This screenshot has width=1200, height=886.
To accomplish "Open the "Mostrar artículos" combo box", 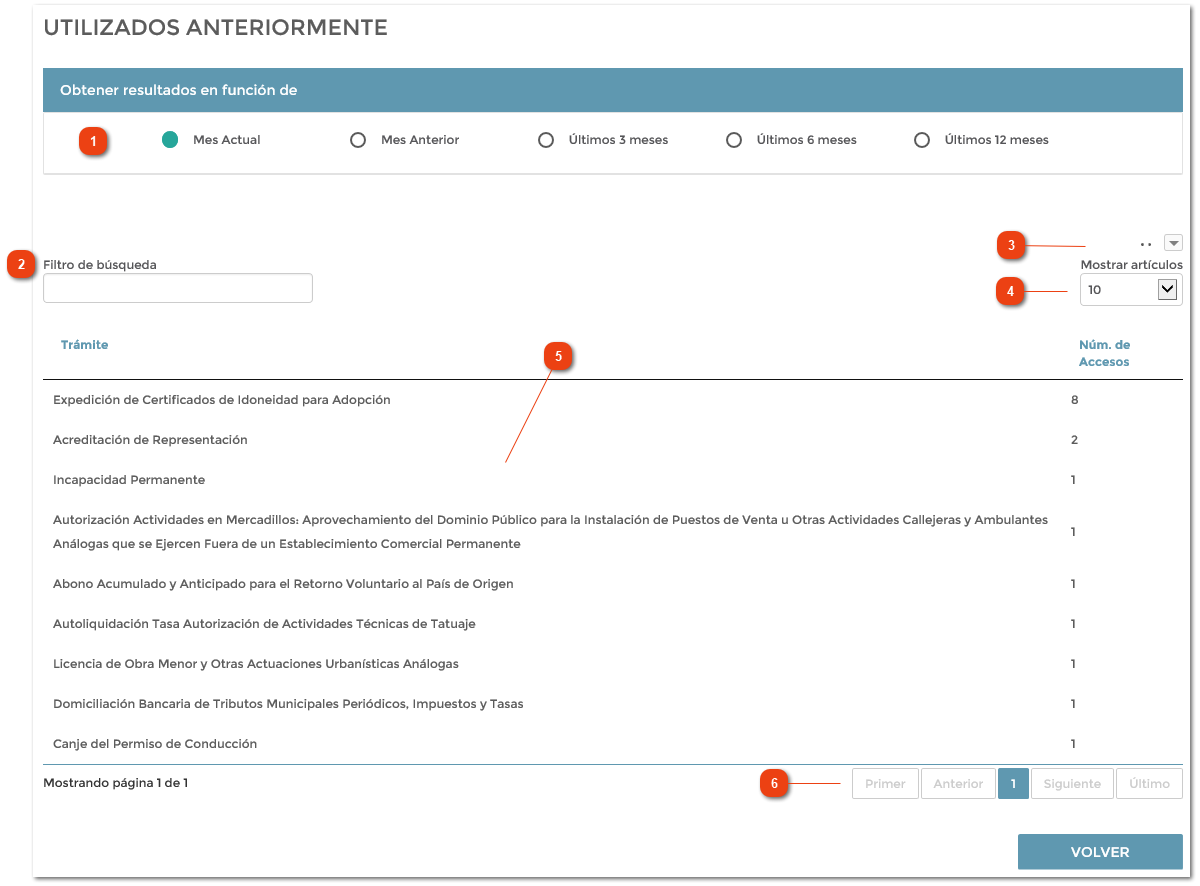I will [1130, 289].
